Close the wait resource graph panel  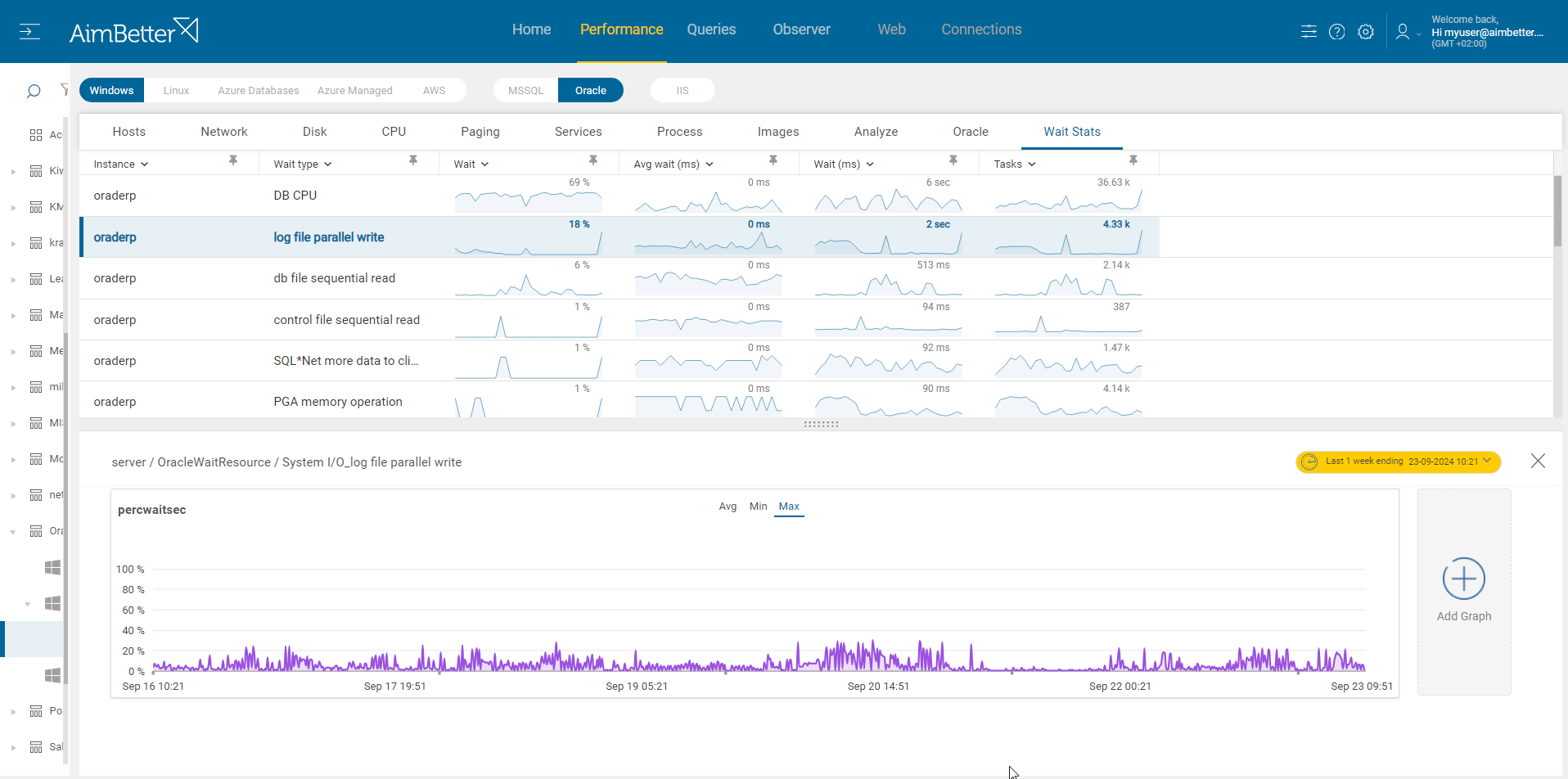coord(1538,461)
